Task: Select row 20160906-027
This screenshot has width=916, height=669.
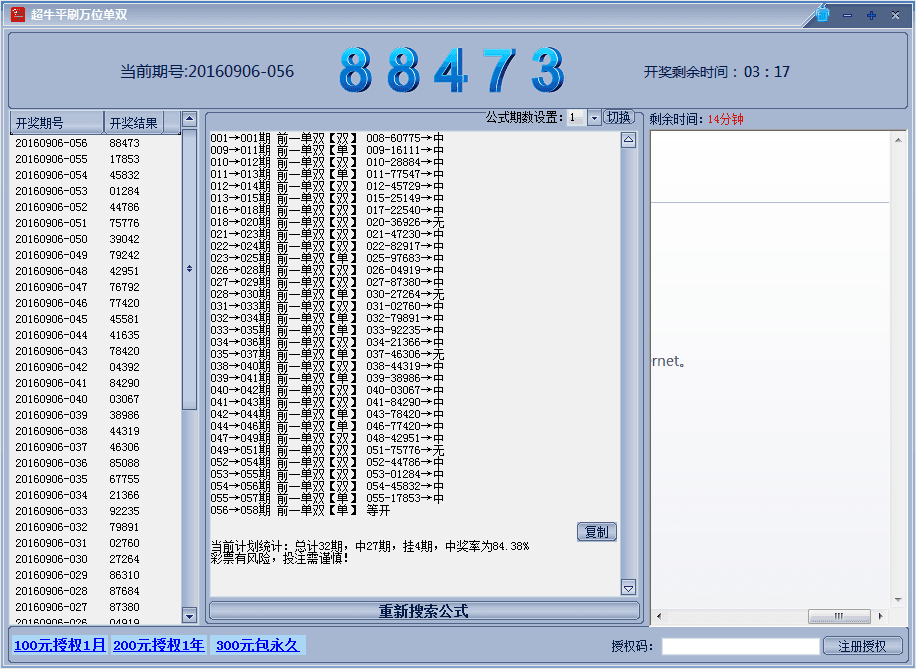Action: 95,607
